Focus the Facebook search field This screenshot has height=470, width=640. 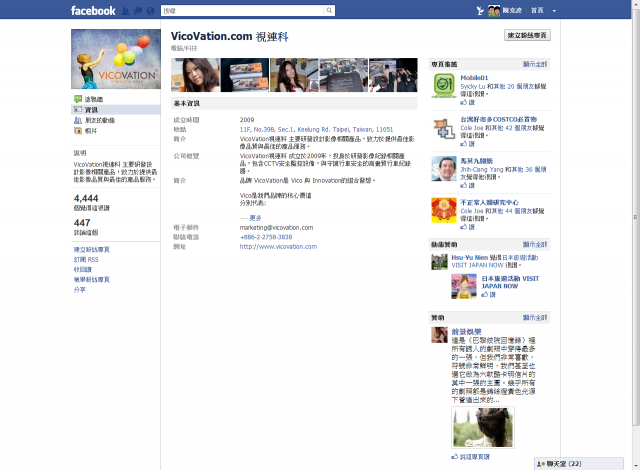click(243, 11)
